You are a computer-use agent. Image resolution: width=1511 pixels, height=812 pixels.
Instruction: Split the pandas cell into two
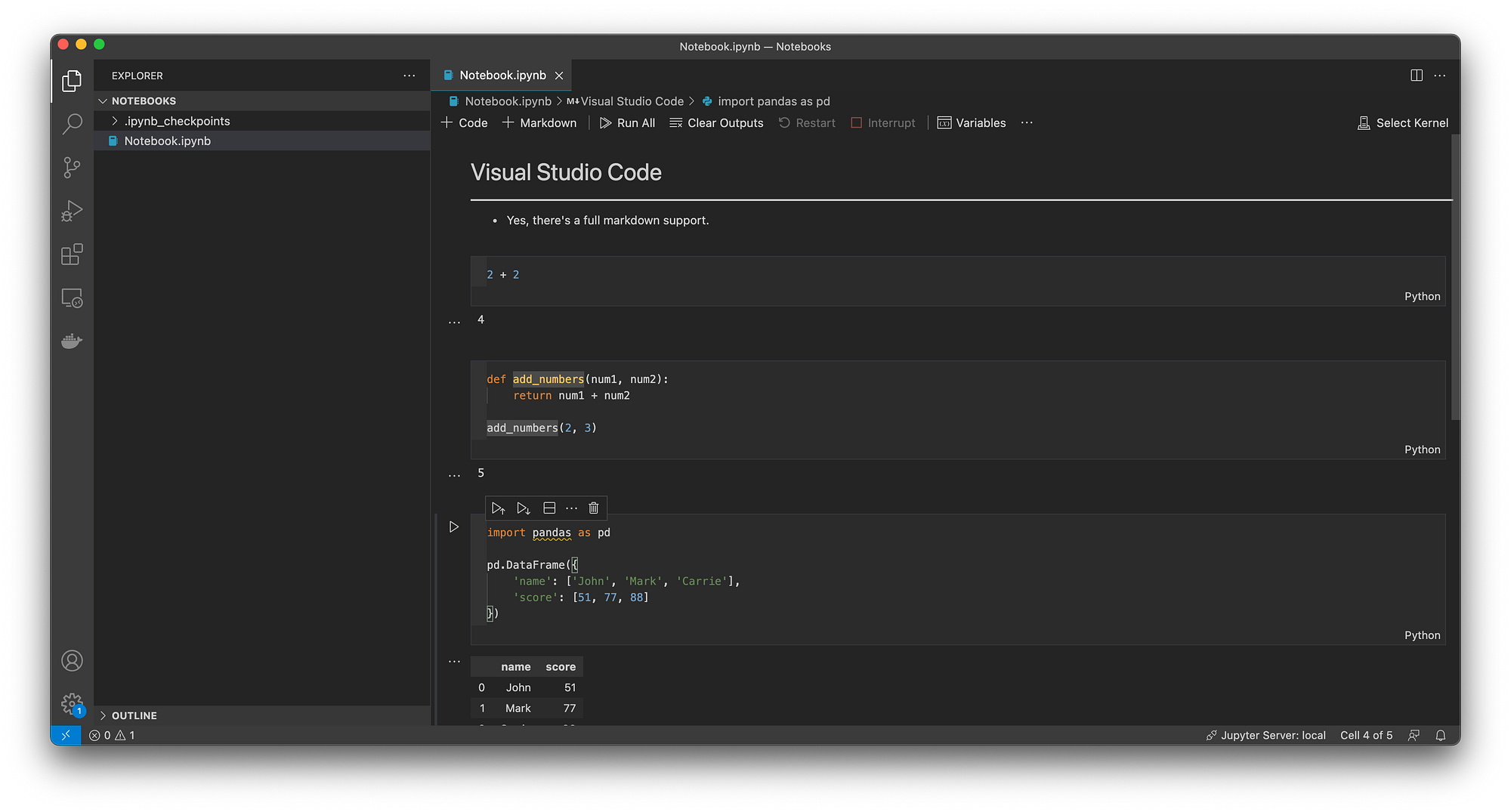tap(549, 508)
